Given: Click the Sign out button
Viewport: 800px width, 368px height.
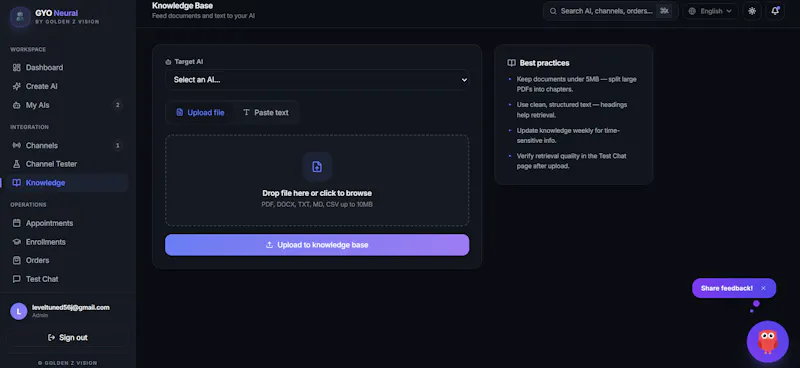Looking at the screenshot, I should tap(67, 337).
